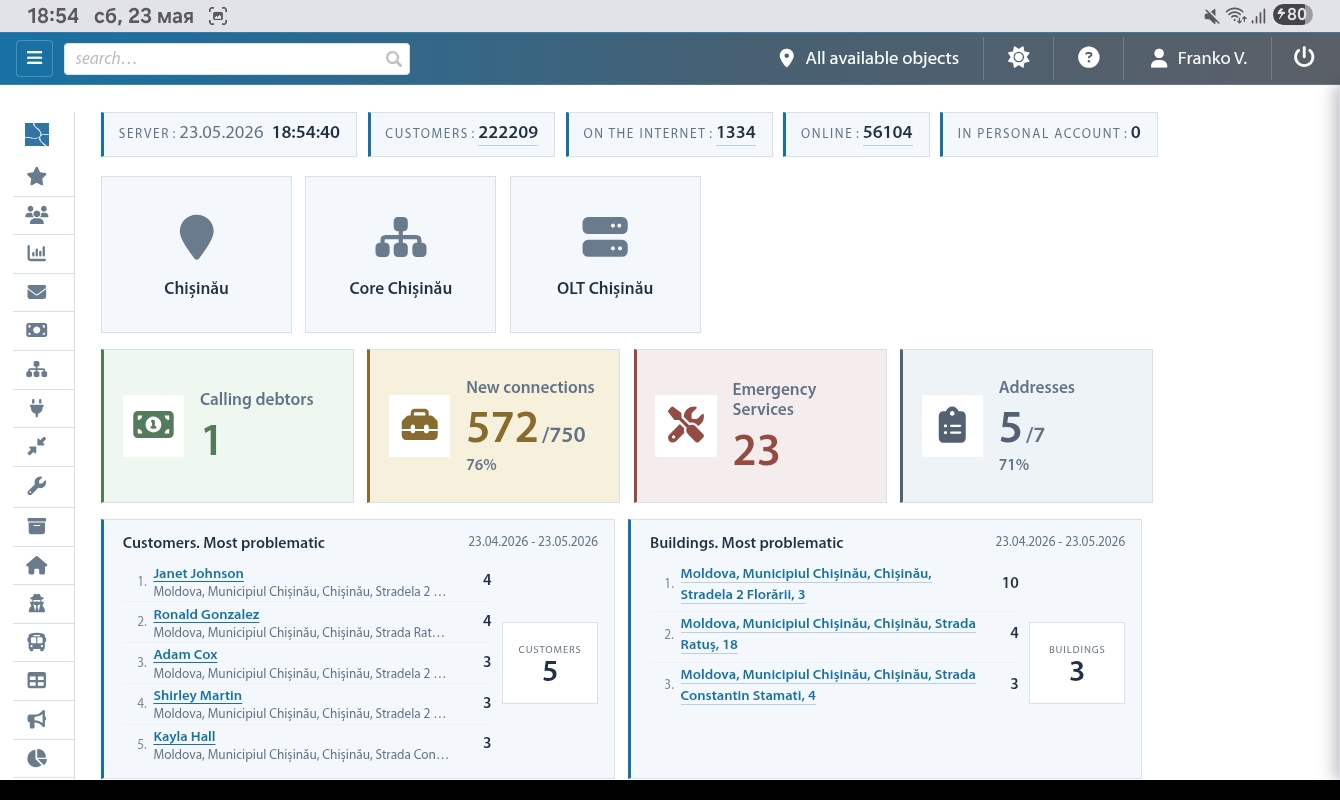Click the power logout icon

click(x=1304, y=58)
